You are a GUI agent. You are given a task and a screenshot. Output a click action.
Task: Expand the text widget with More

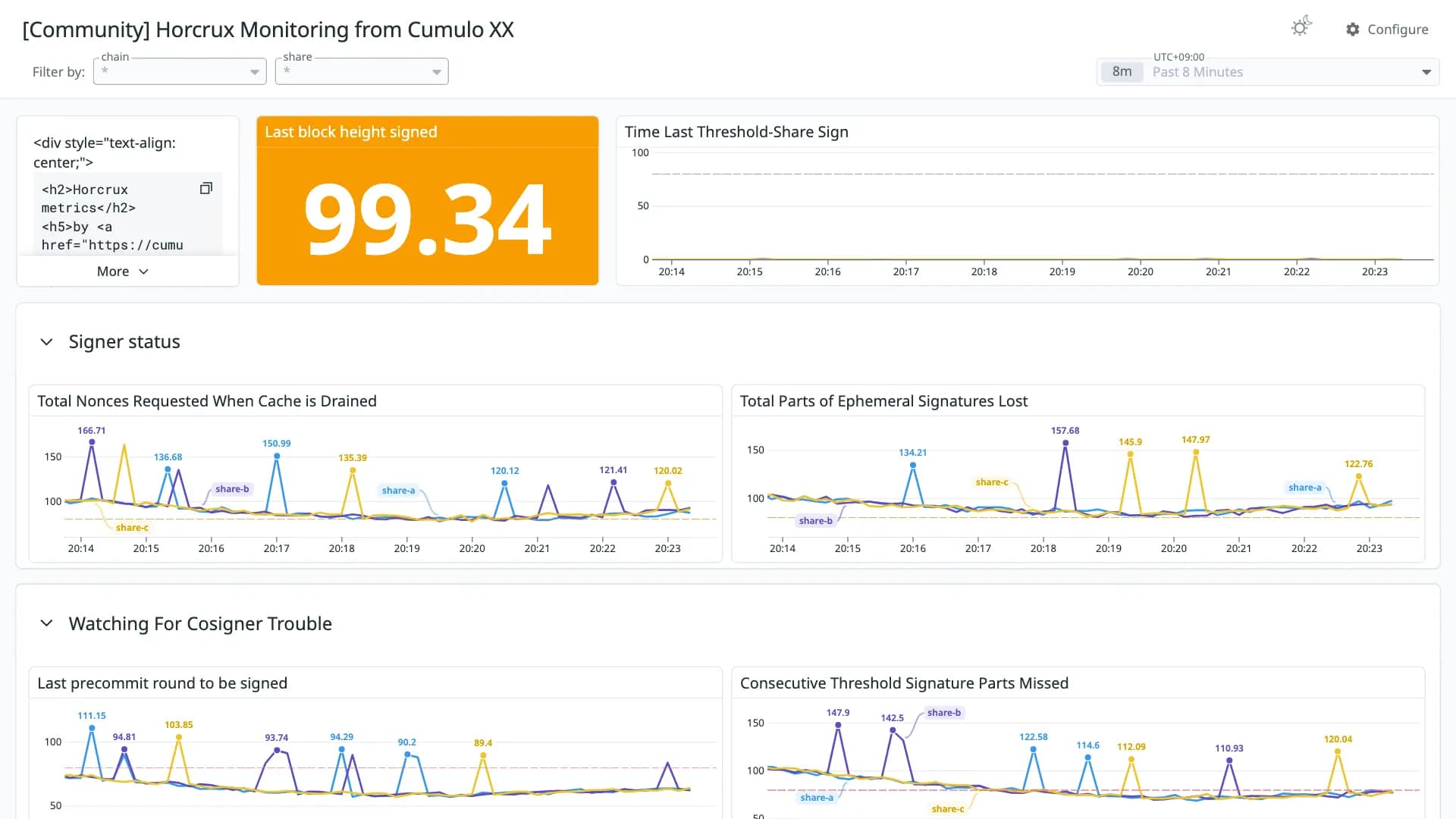click(x=123, y=271)
